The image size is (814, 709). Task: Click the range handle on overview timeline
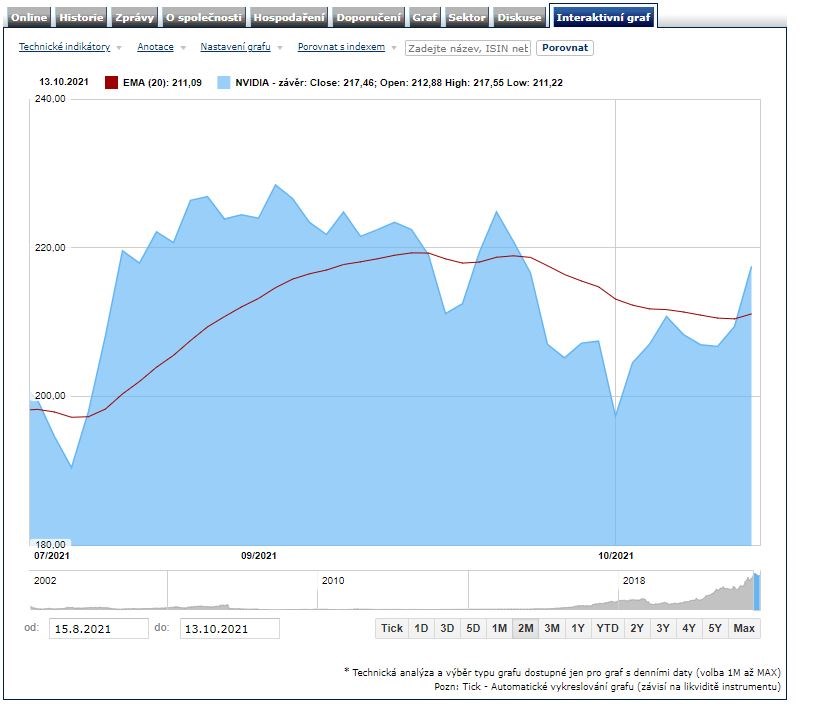click(756, 590)
